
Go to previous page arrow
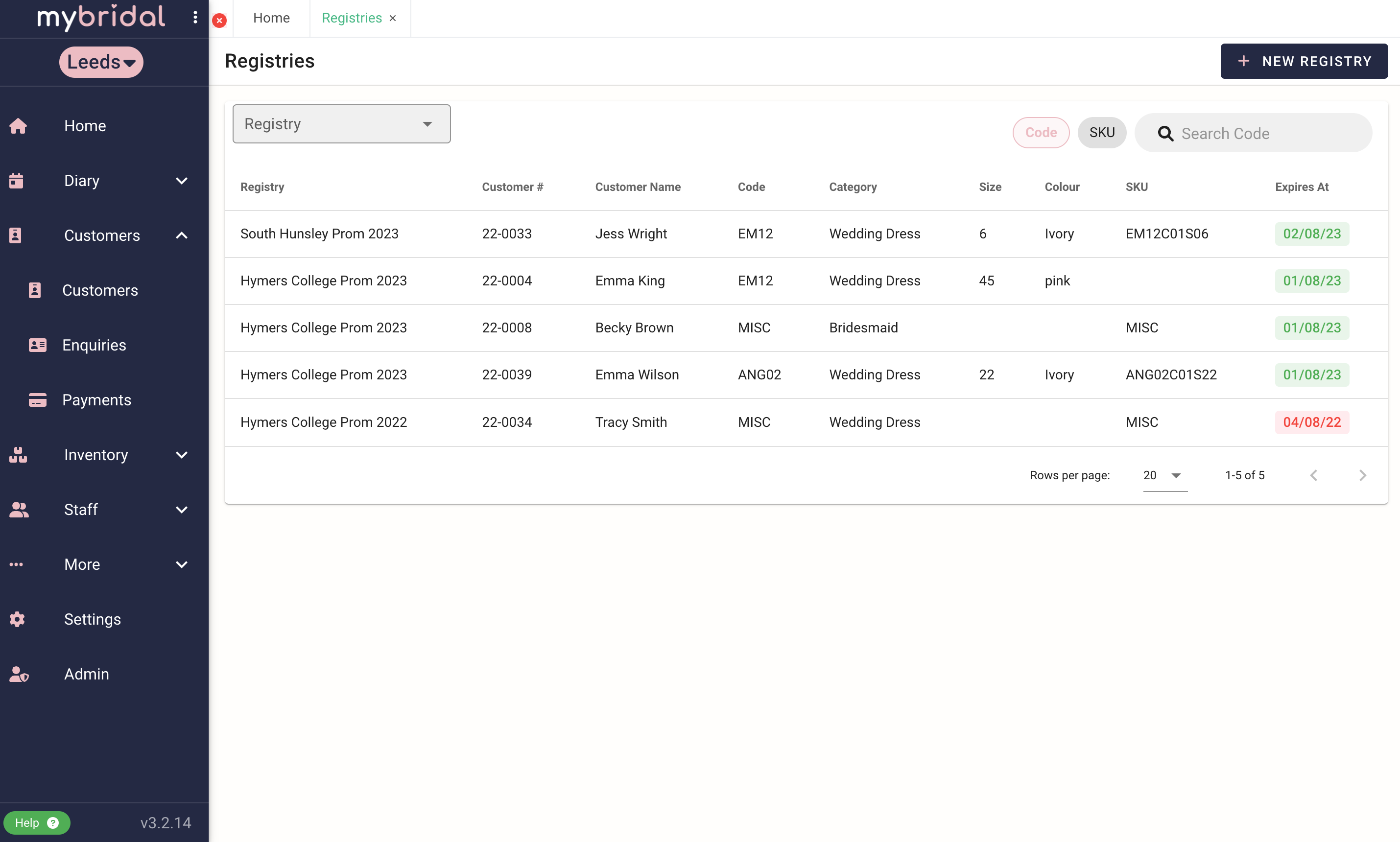pyautogui.click(x=1314, y=475)
